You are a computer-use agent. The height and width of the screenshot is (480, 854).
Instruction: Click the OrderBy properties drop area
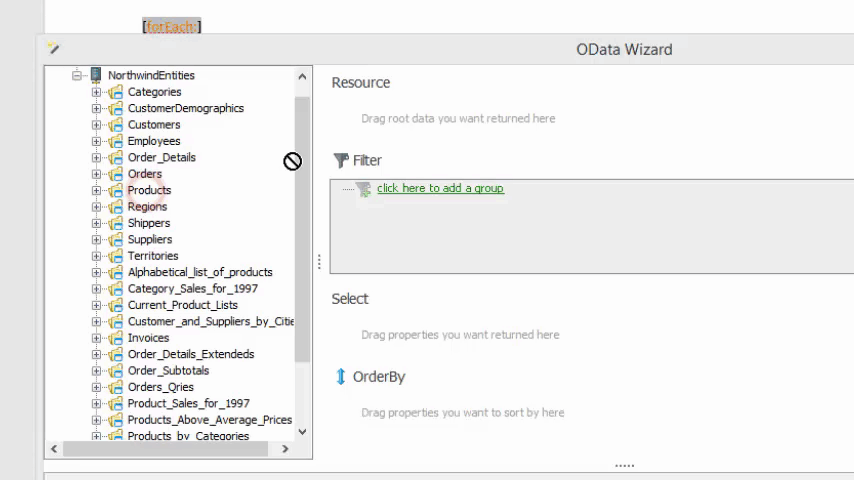462,413
